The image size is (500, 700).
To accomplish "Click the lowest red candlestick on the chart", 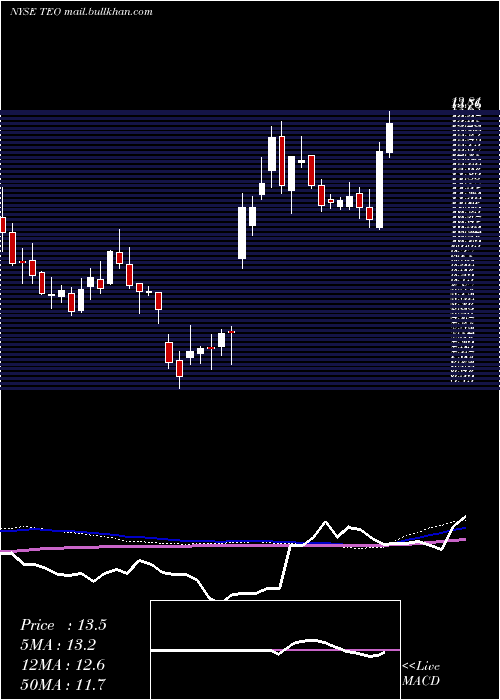I will pyautogui.click(x=179, y=368).
